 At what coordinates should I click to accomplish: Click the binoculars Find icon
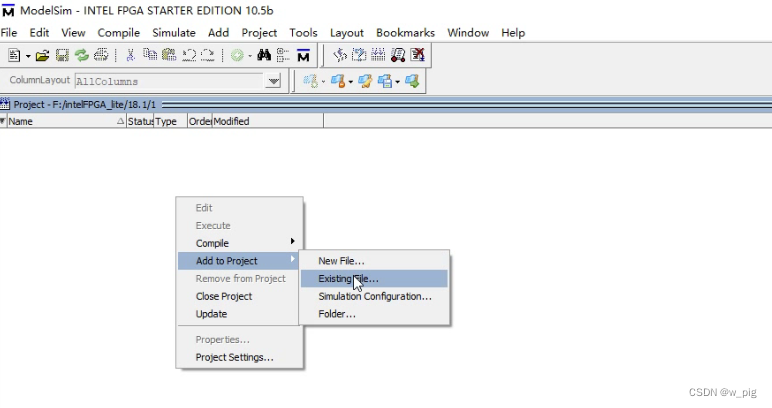coord(264,55)
